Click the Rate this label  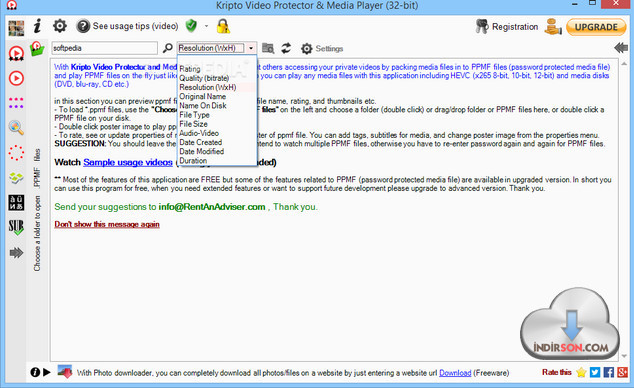[556, 372]
